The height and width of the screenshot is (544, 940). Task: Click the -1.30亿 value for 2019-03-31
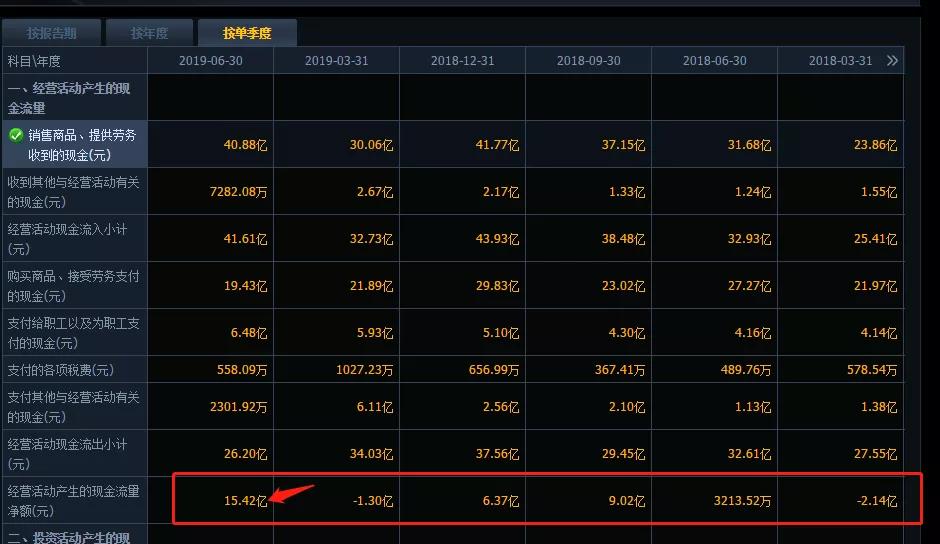coord(371,501)
